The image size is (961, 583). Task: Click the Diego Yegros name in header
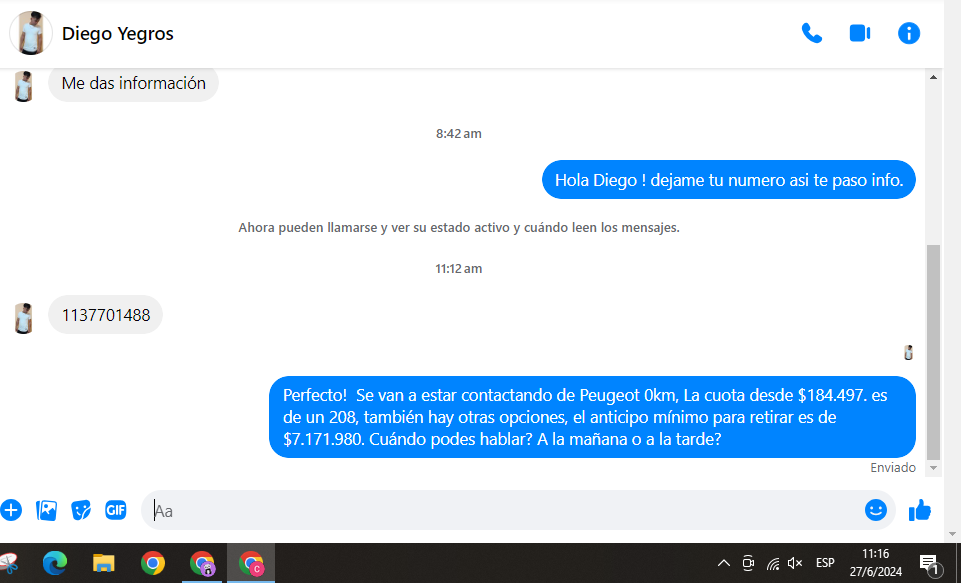click(x=118, y=34)
